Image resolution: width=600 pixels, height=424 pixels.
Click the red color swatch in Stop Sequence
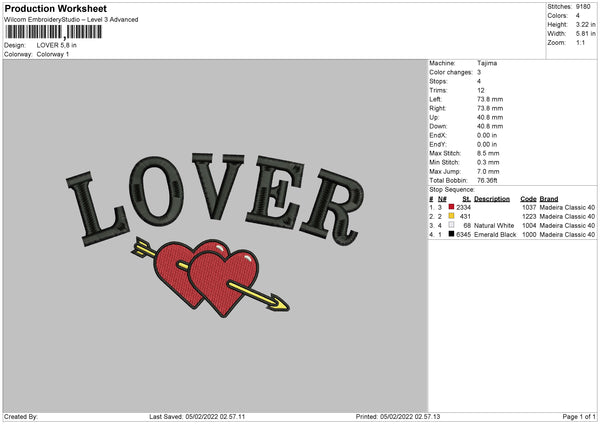(451, 207)
